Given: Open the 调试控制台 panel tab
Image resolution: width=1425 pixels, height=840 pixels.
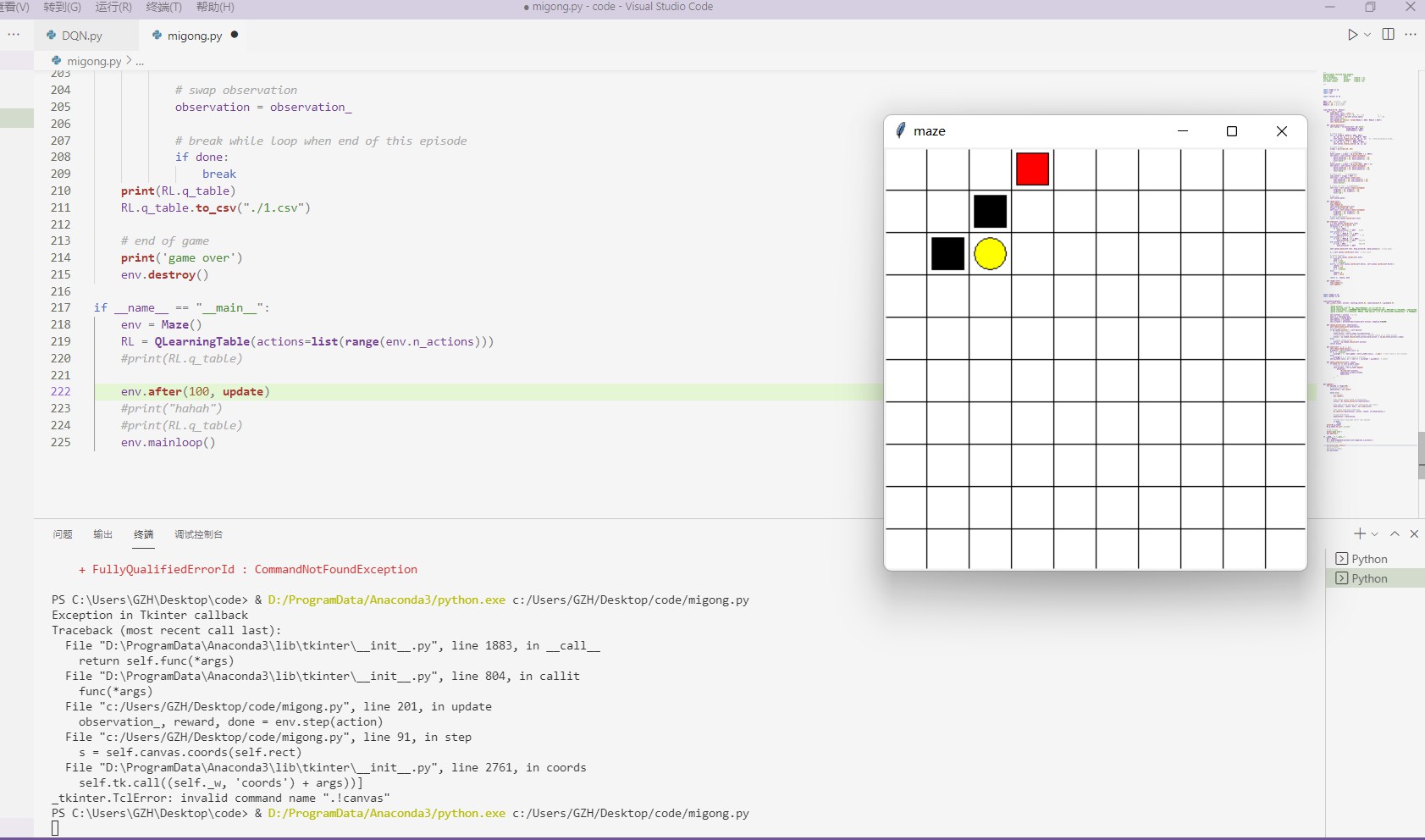Looking at the screenshot, I should tap(198, 534).
